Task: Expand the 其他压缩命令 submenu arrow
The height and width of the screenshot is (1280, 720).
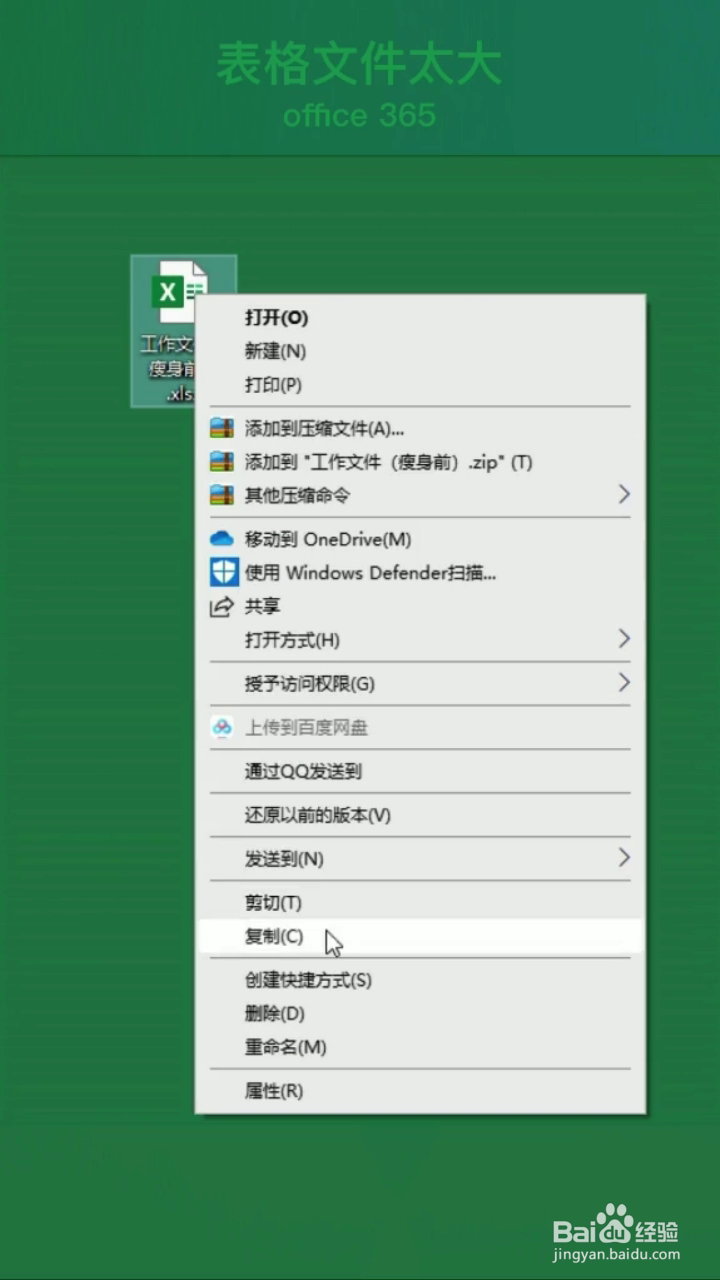Action: pos(624,495)
